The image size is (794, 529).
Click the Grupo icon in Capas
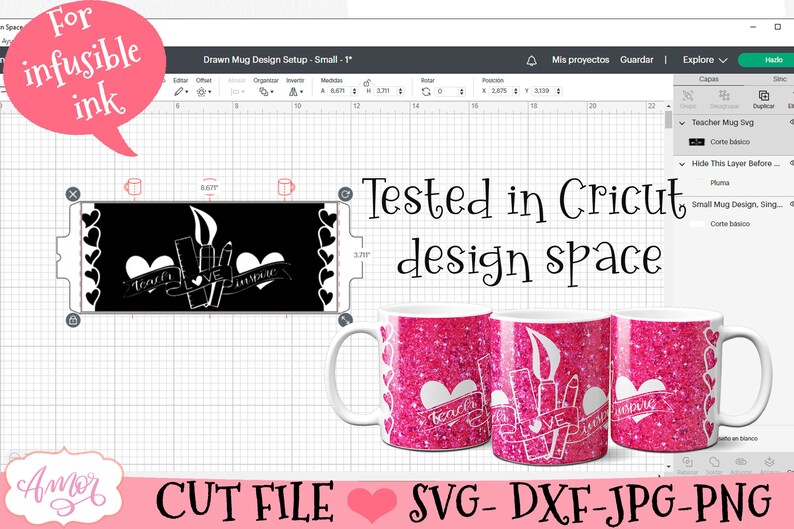[x=688, y=95]
